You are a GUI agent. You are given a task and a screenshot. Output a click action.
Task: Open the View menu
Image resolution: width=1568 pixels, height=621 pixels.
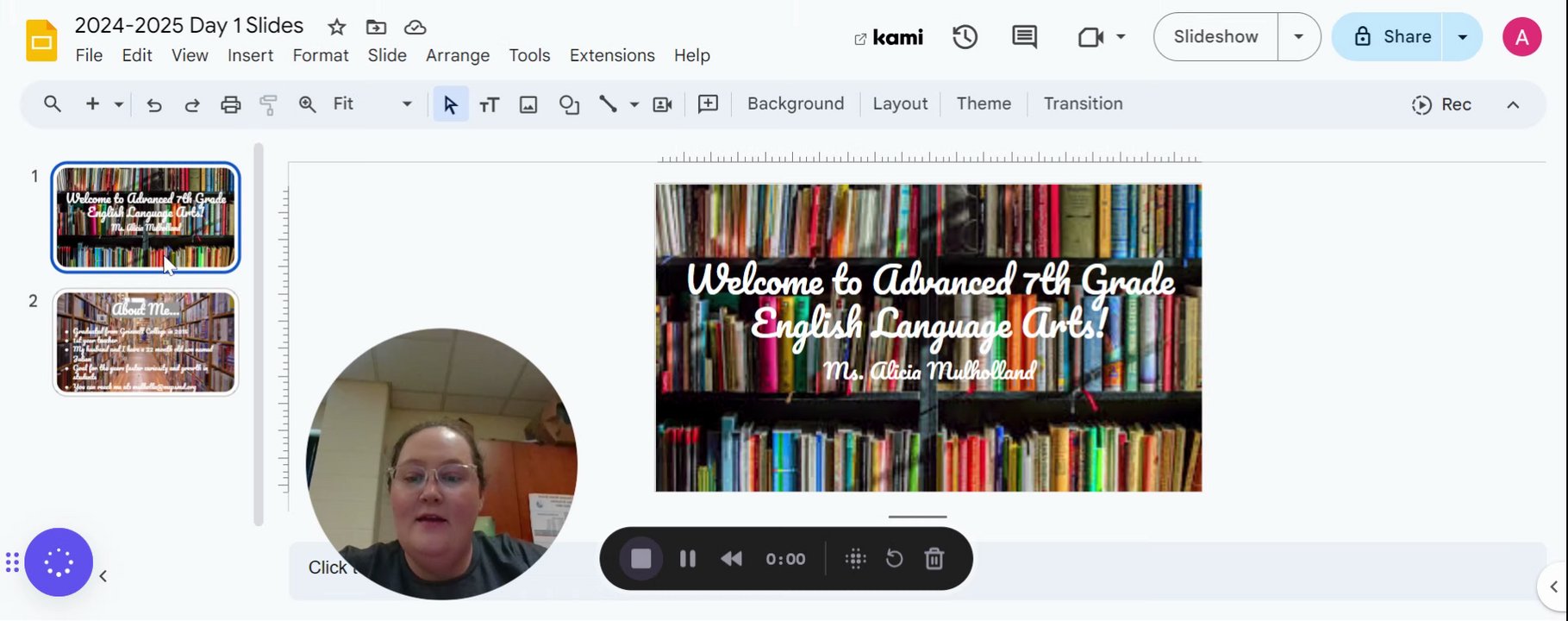pos(190,55)
